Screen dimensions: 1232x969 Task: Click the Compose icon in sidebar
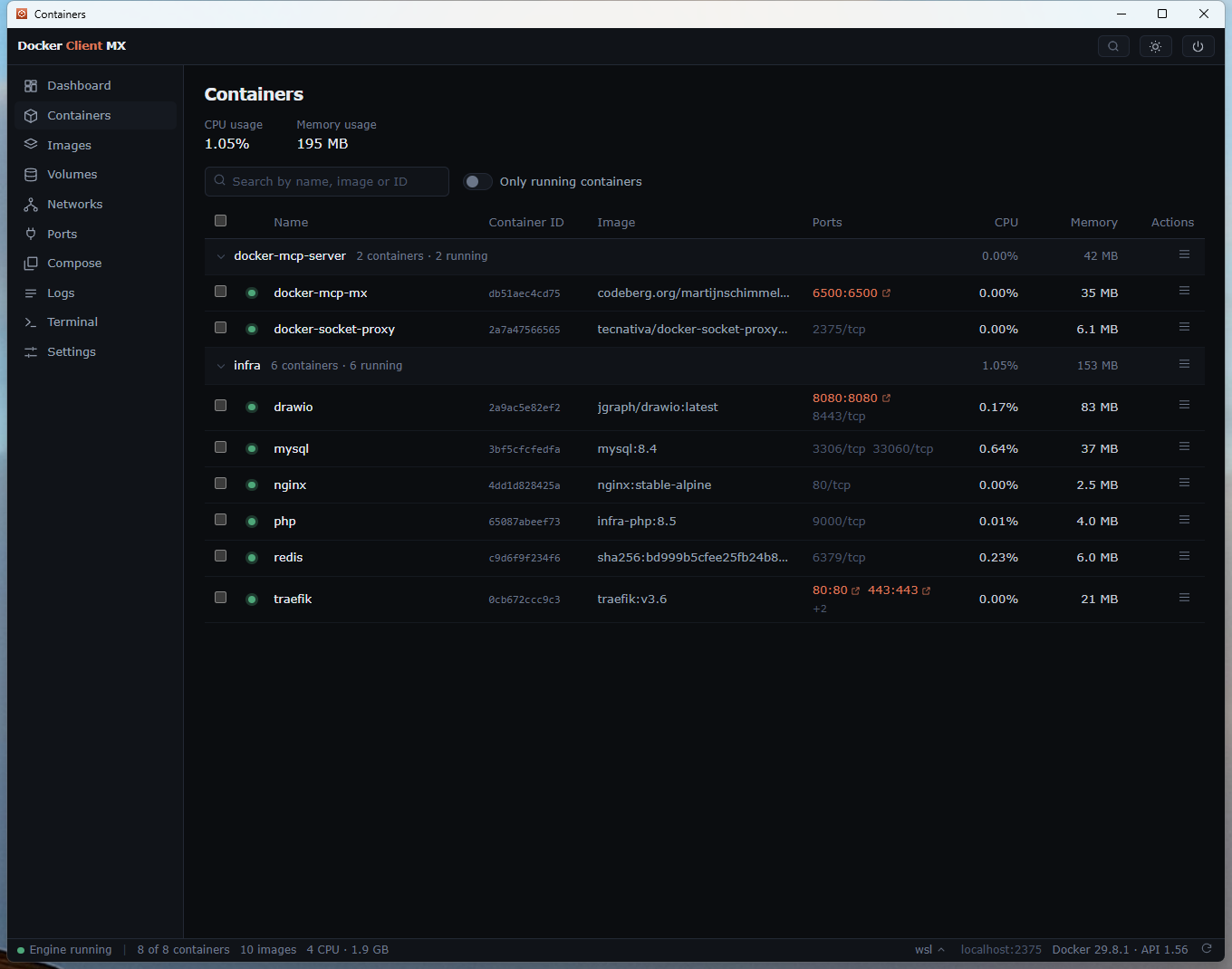point(31,264)
